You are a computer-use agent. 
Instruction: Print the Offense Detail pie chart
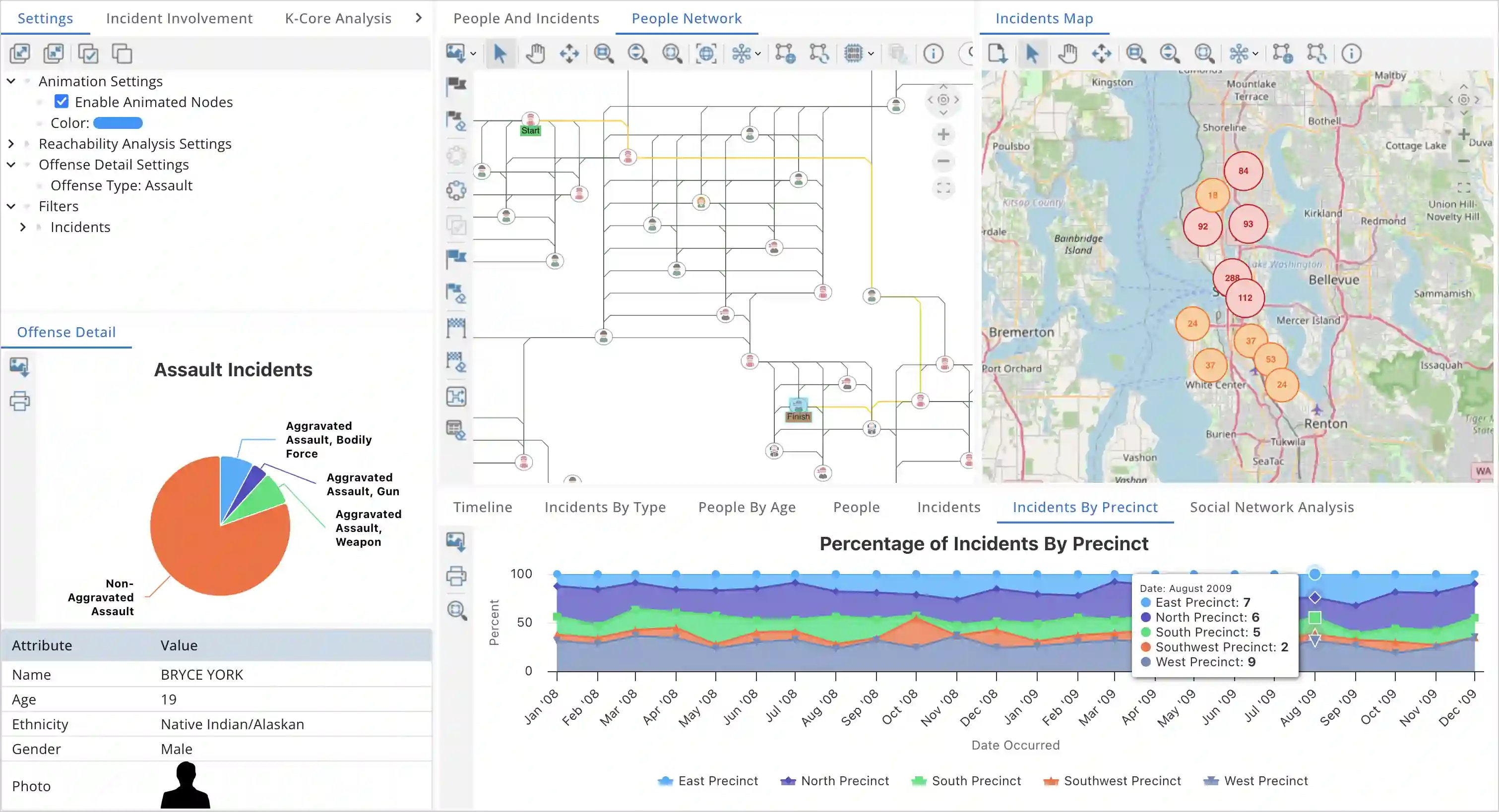click(x=19, y=401)
